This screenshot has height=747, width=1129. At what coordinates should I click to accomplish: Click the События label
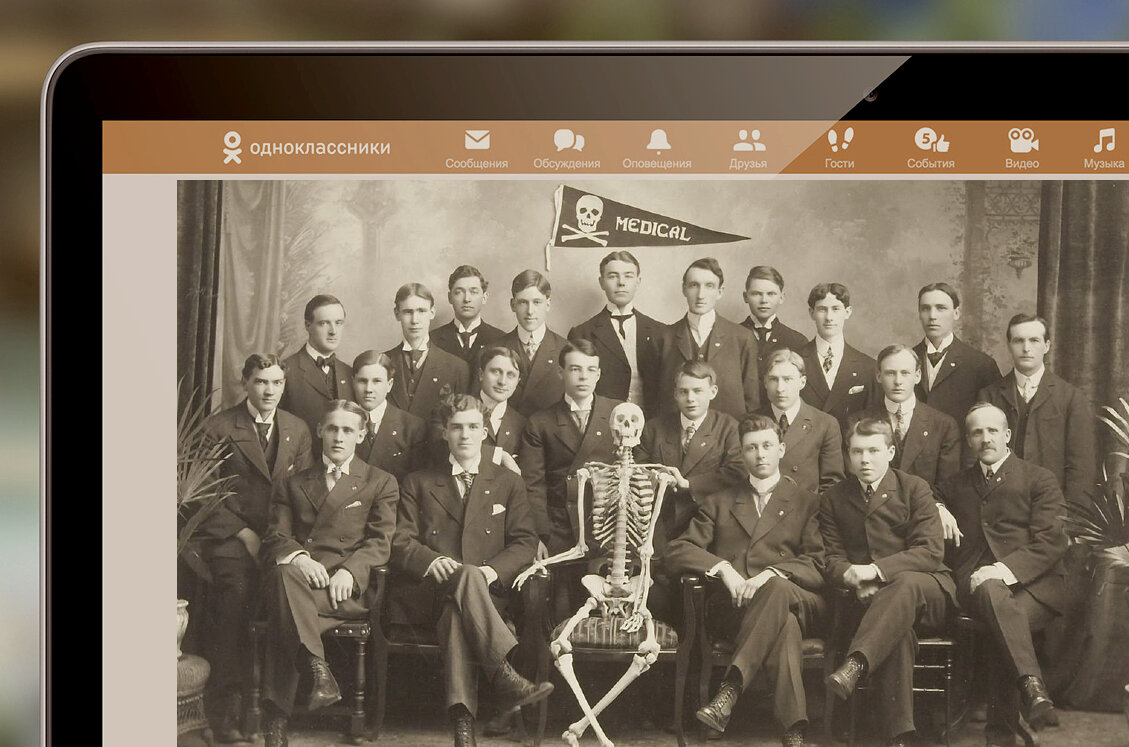click(931, 164)
